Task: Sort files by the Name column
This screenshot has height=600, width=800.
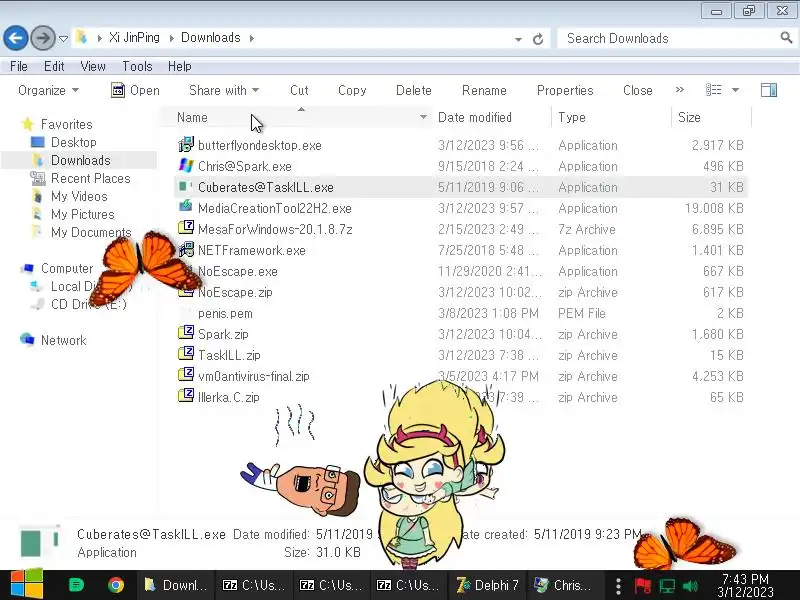Action: (192, 117)
